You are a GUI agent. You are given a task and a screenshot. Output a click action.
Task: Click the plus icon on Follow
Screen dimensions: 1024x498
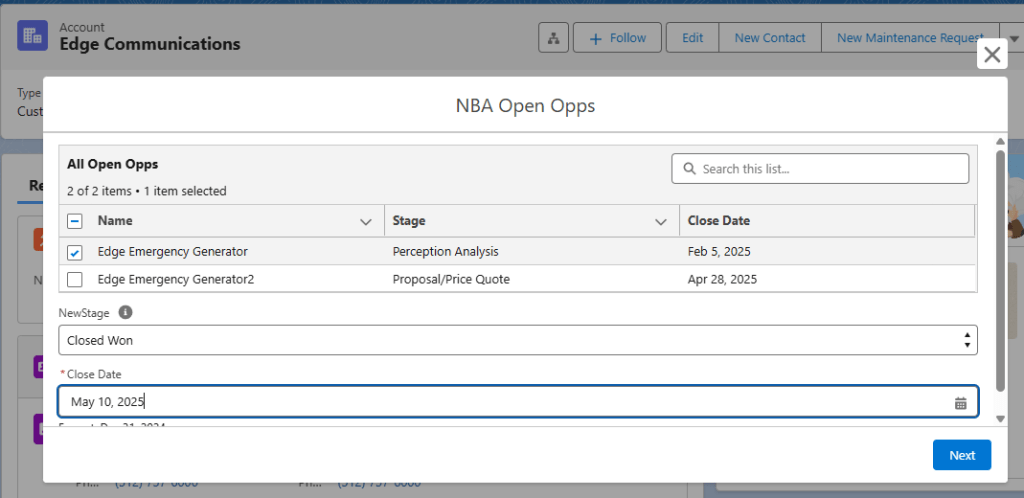(595, 38)
